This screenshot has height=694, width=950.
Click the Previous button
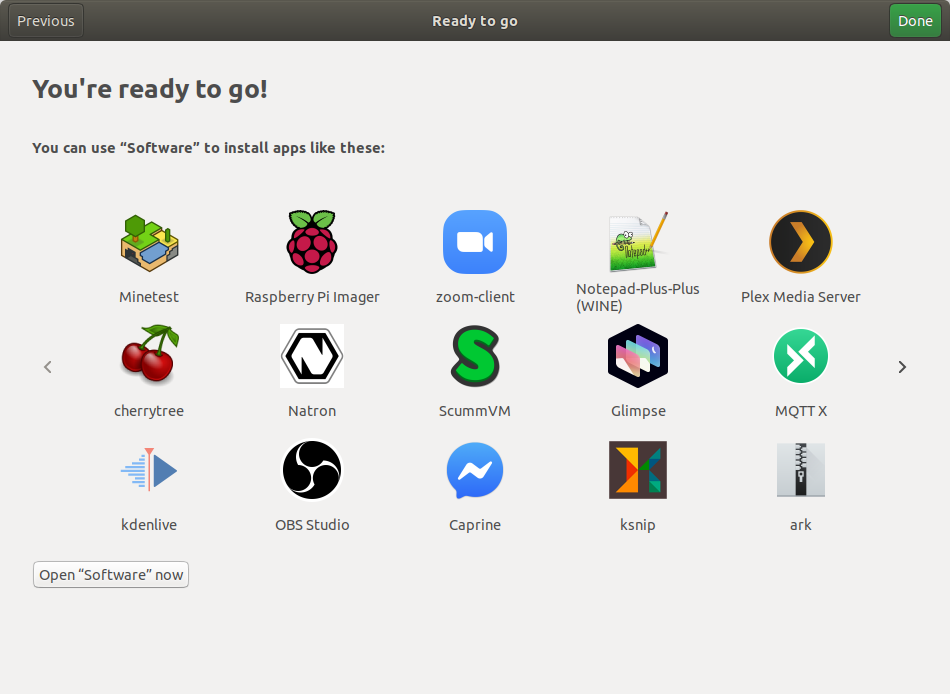point(46,21)
